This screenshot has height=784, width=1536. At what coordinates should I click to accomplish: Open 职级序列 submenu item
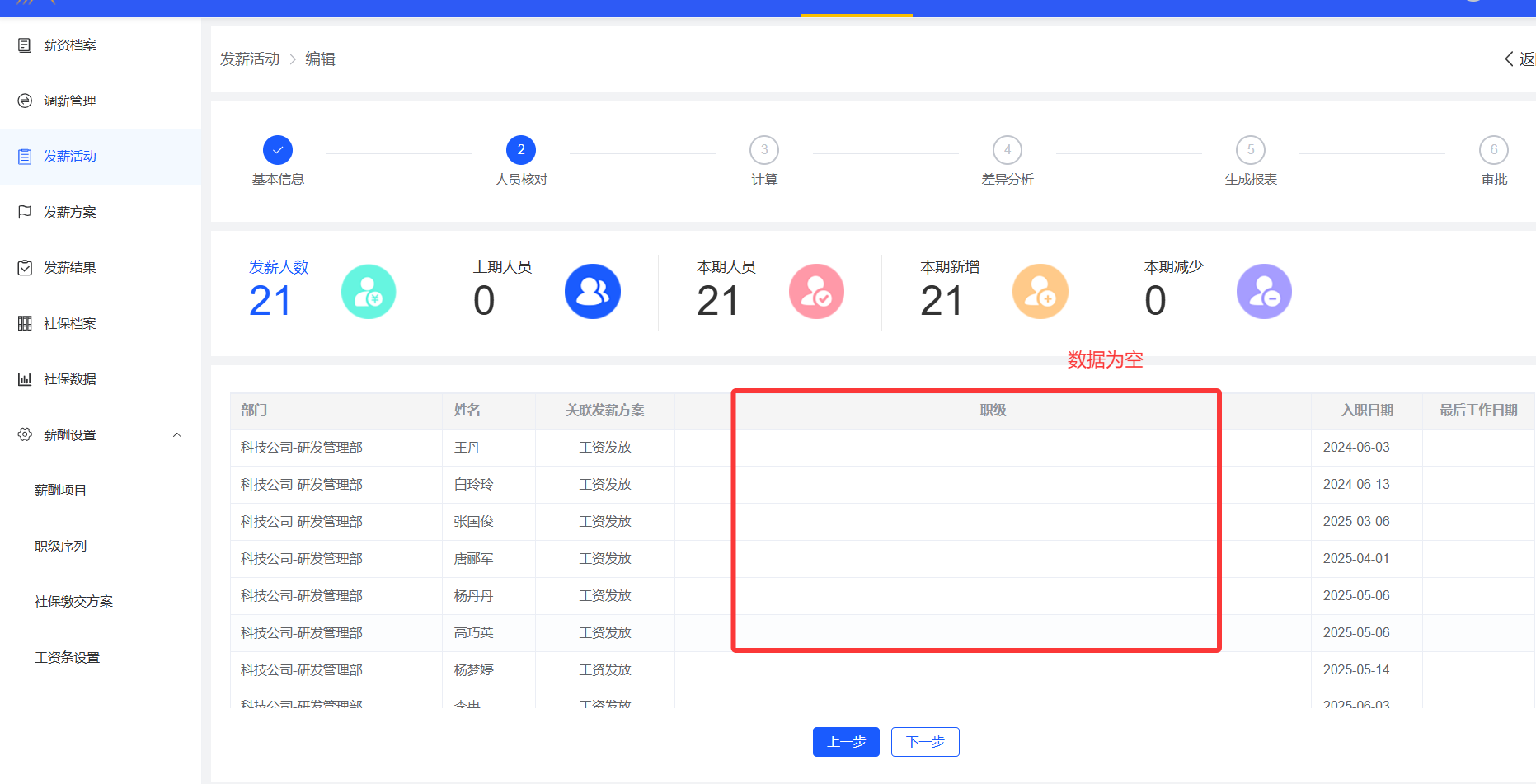tap(60, 547)
